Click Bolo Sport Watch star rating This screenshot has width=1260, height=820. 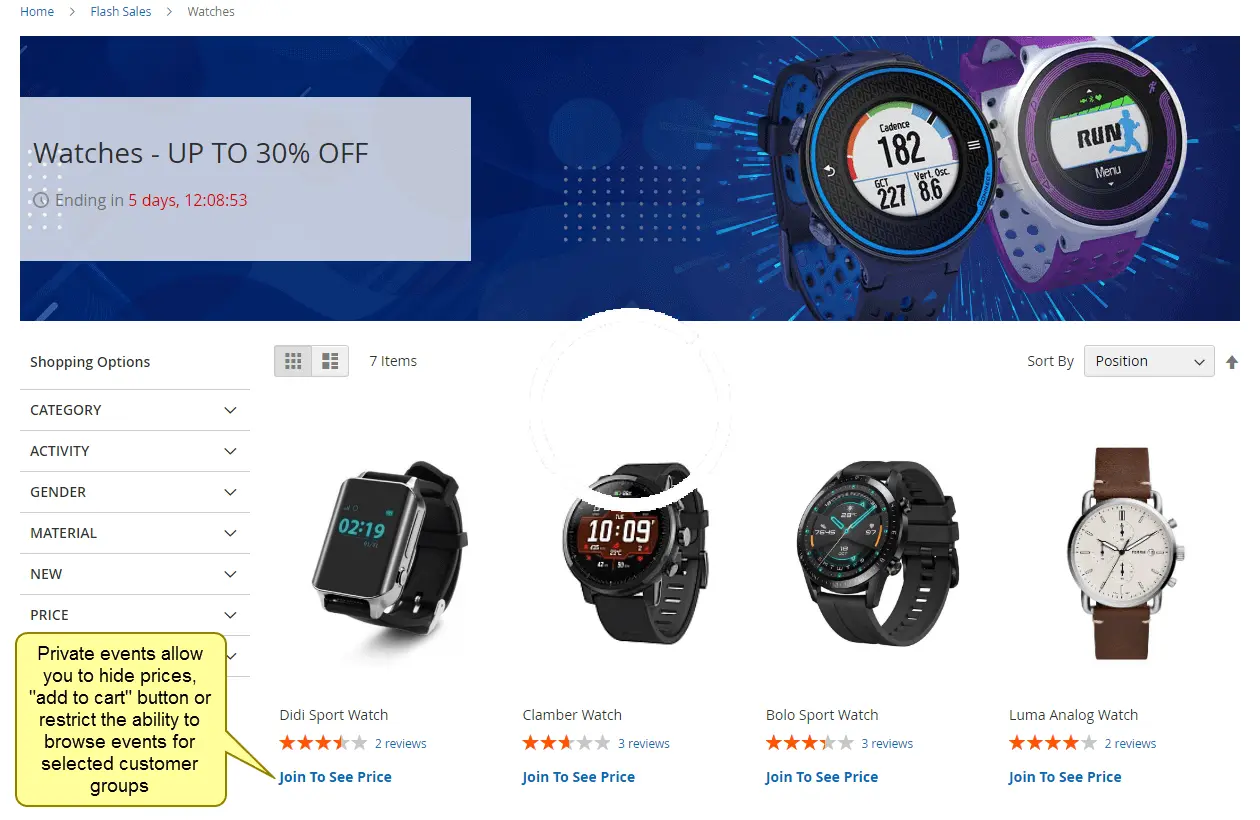coord(810,743)
